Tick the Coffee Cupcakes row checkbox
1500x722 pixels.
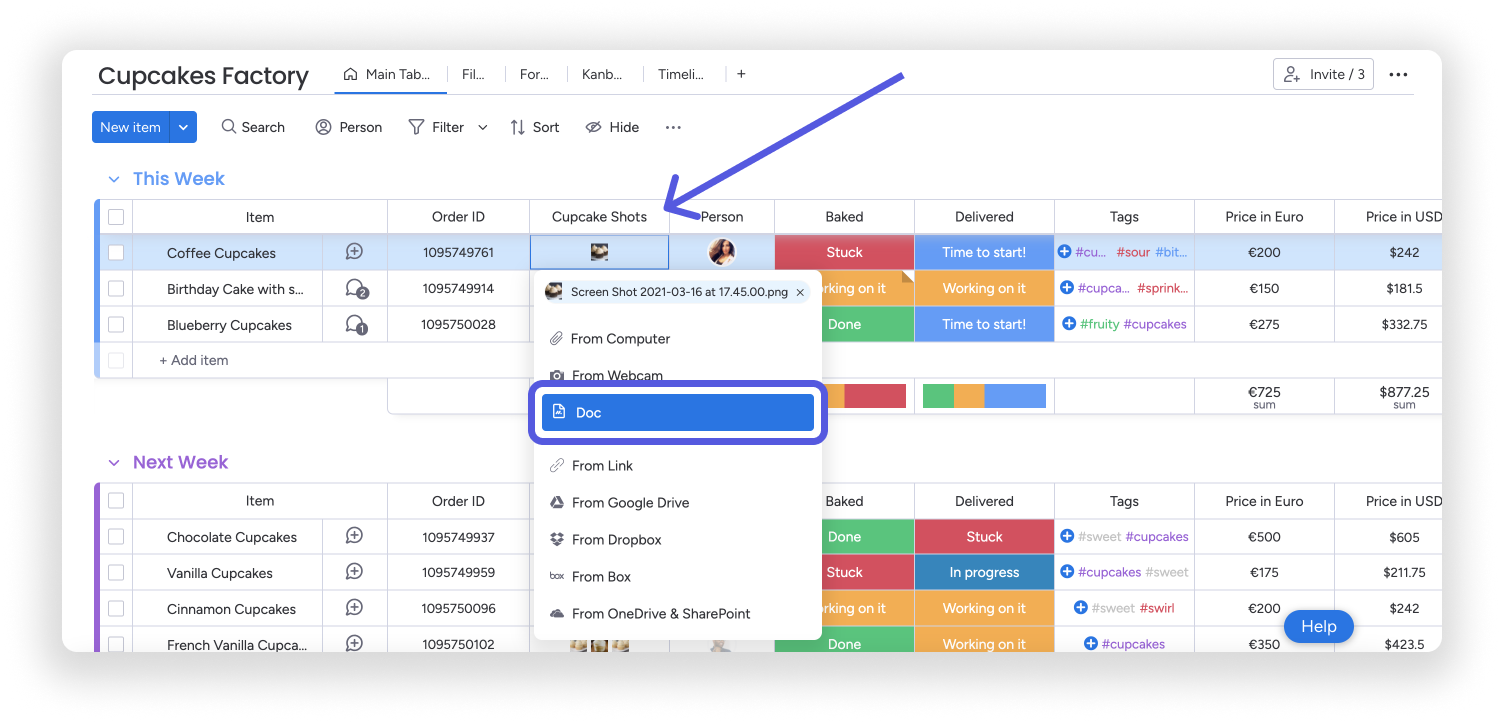(116, 252)
